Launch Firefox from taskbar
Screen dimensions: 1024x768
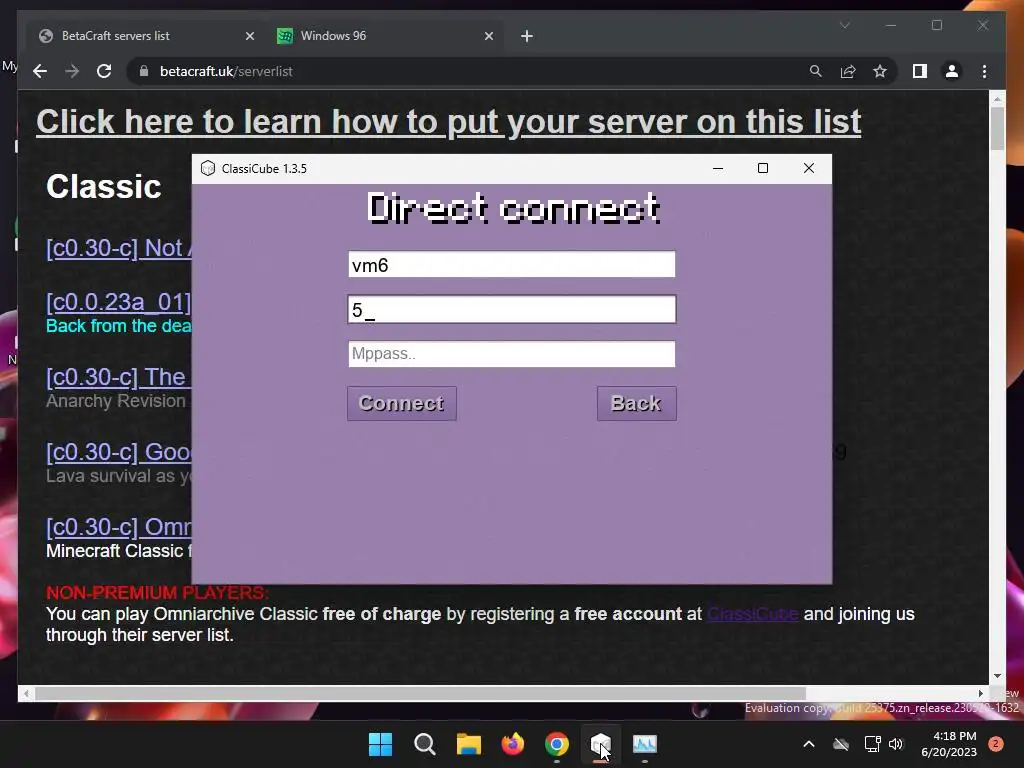[513, 744]
